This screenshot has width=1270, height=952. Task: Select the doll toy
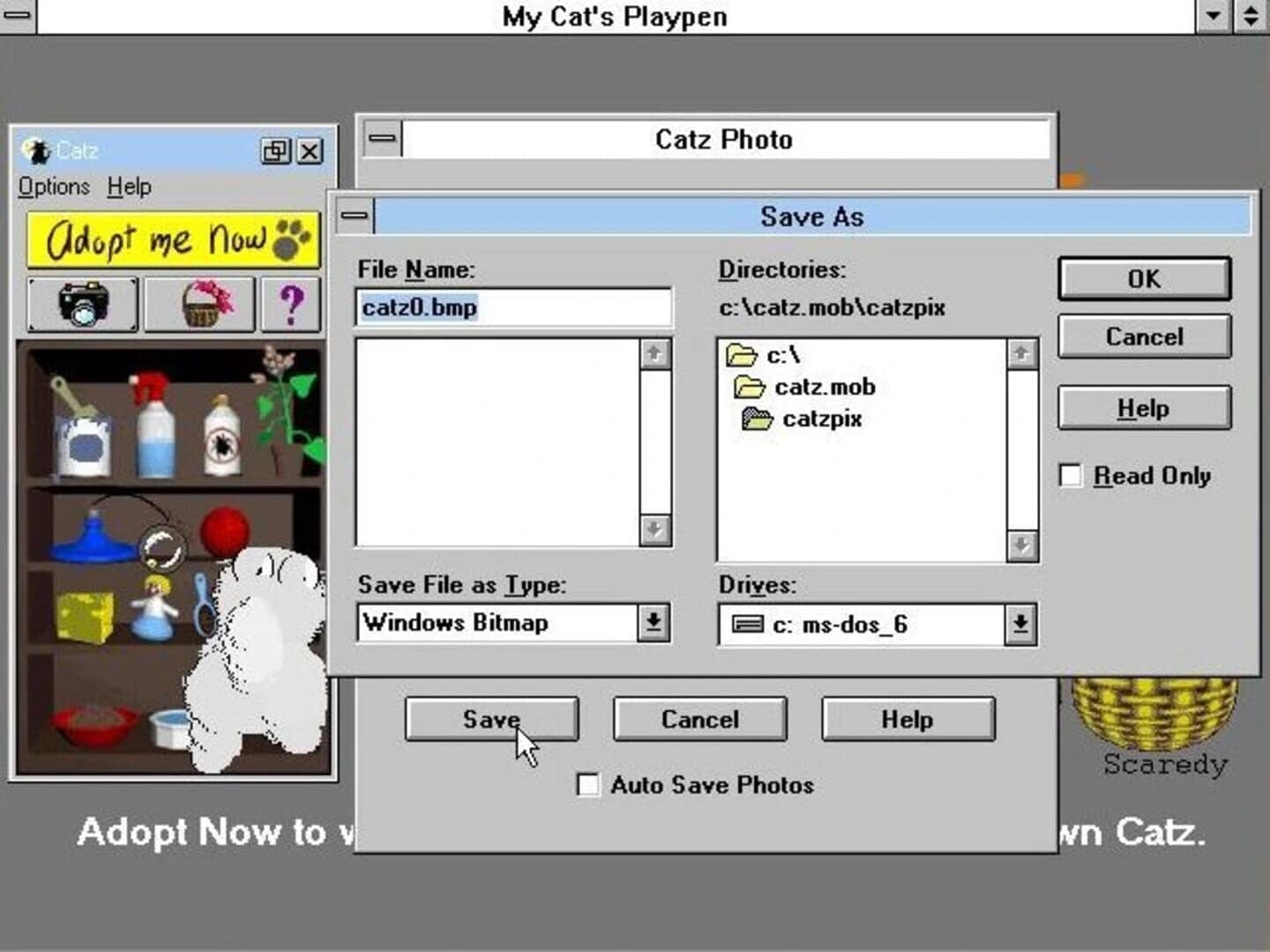153,608
